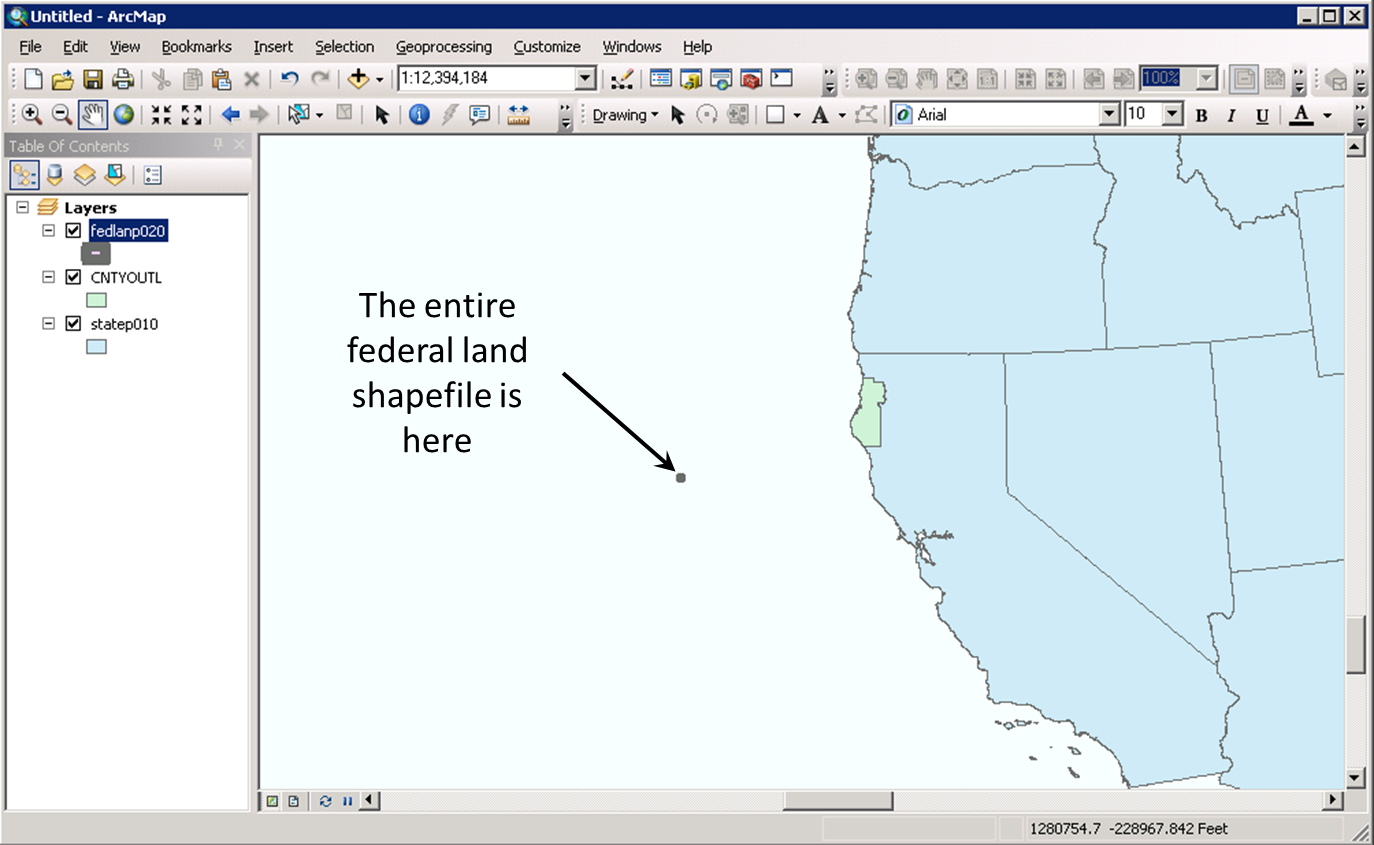Switch to List By Source view

click(x=55, y=175)
